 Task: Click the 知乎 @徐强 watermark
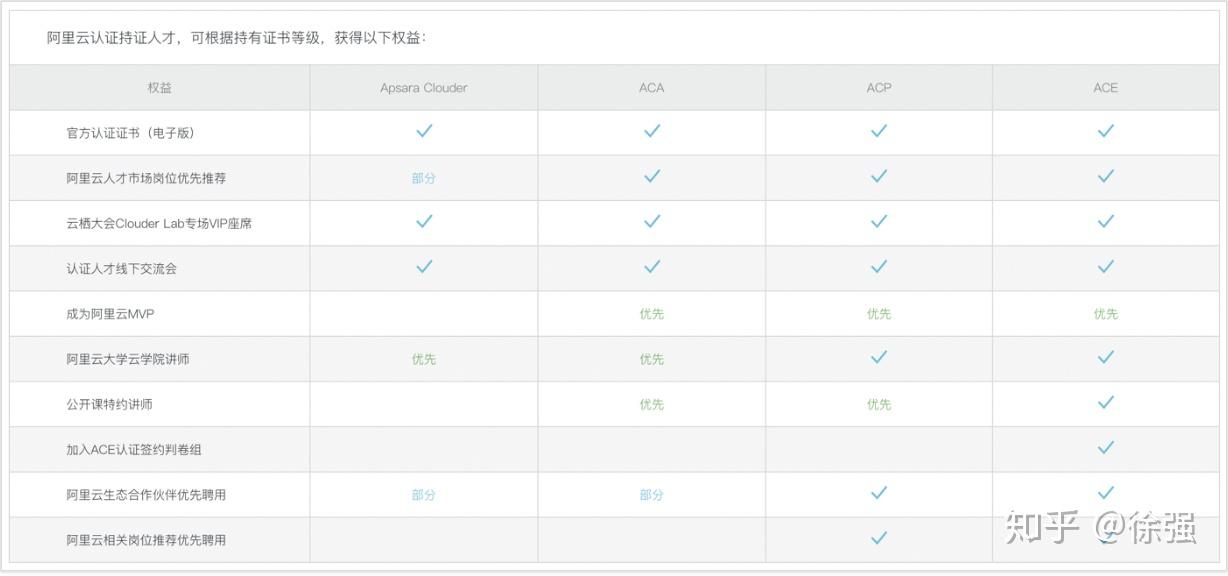[x=1101, y=527]
